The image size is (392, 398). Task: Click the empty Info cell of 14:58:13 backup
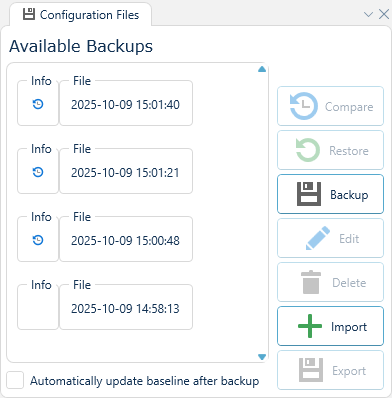[38, 307]
